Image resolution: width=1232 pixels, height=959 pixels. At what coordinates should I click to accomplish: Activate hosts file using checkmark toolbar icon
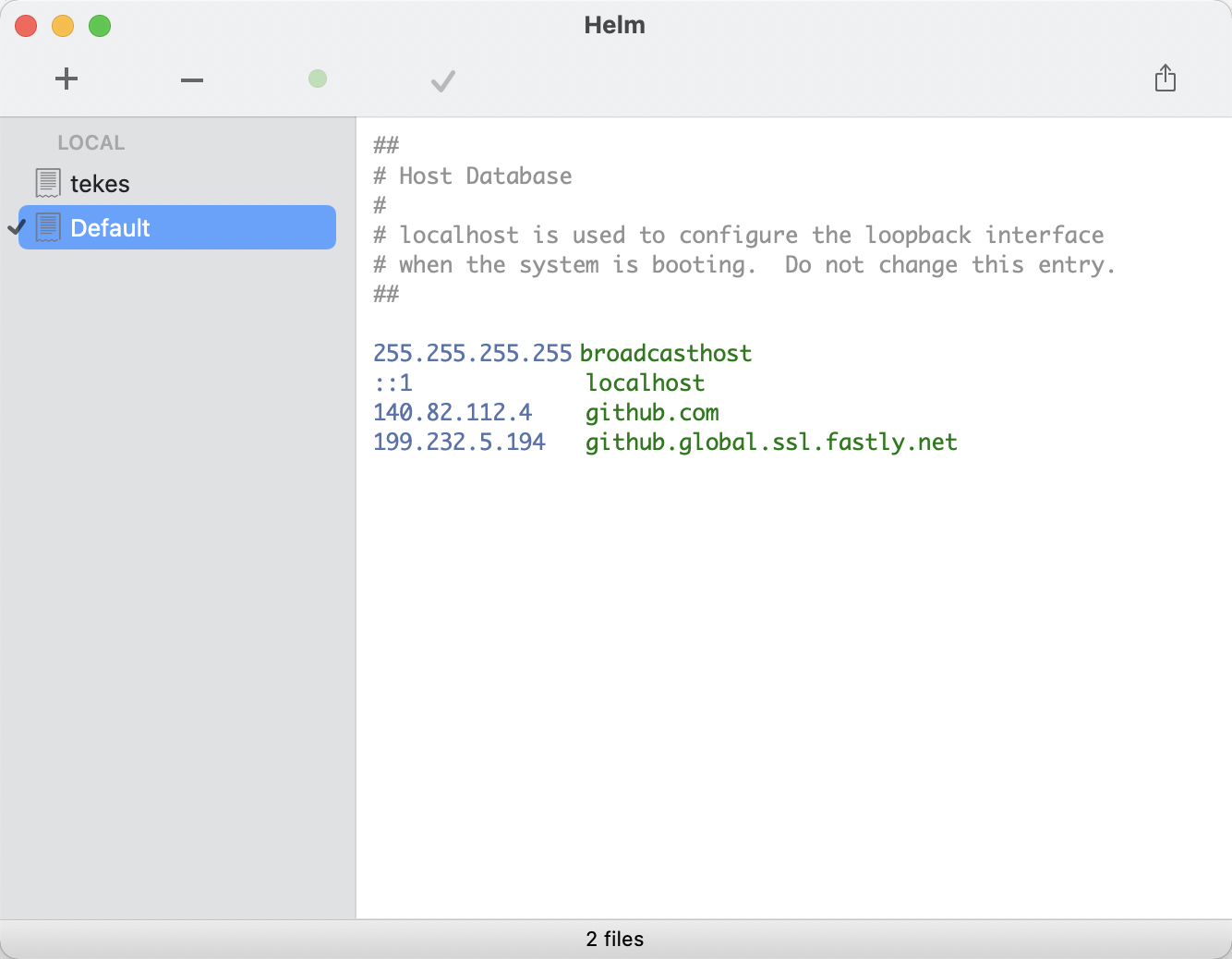(443, 81)
